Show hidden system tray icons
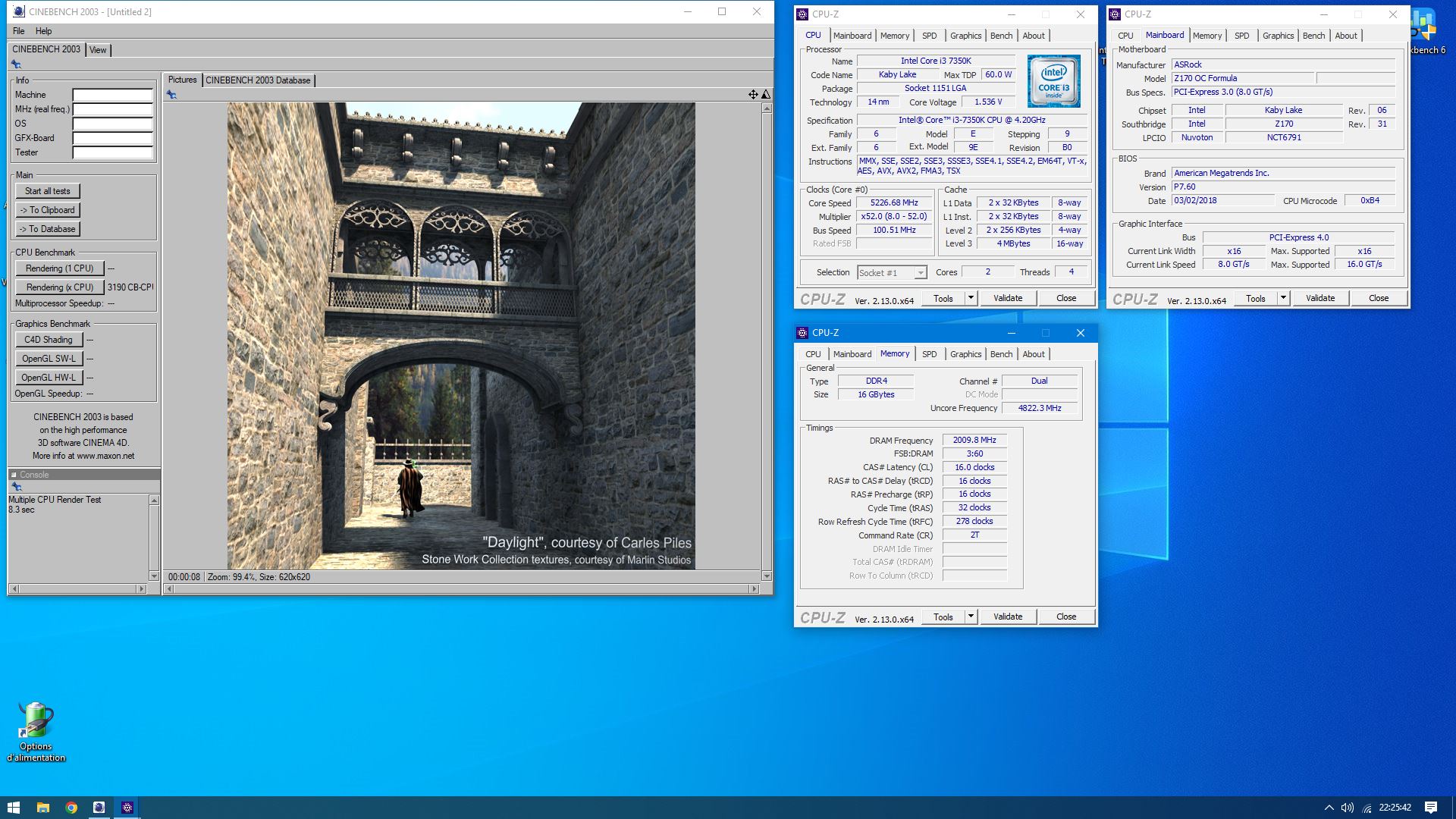Image resolution: width=1456 pixels, height=819 pixels. (1329, 808)
